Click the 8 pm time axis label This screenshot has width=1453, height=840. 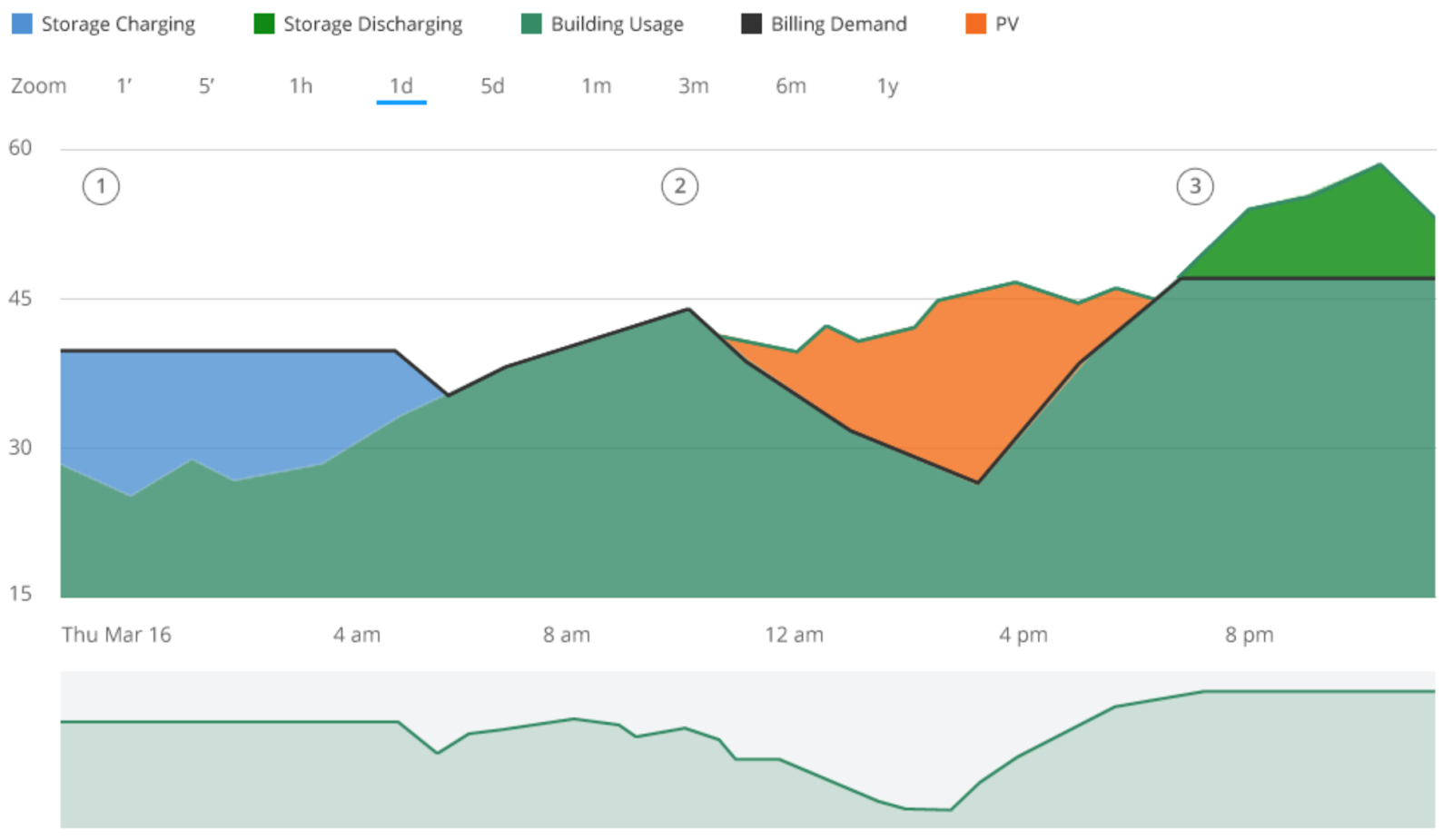1249,635
